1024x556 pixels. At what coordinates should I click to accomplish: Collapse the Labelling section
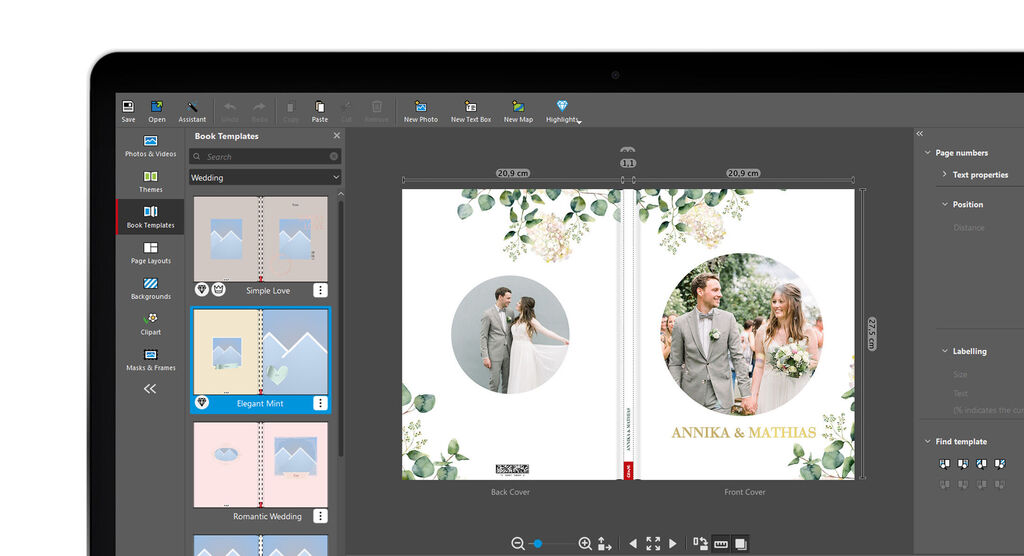944,351
